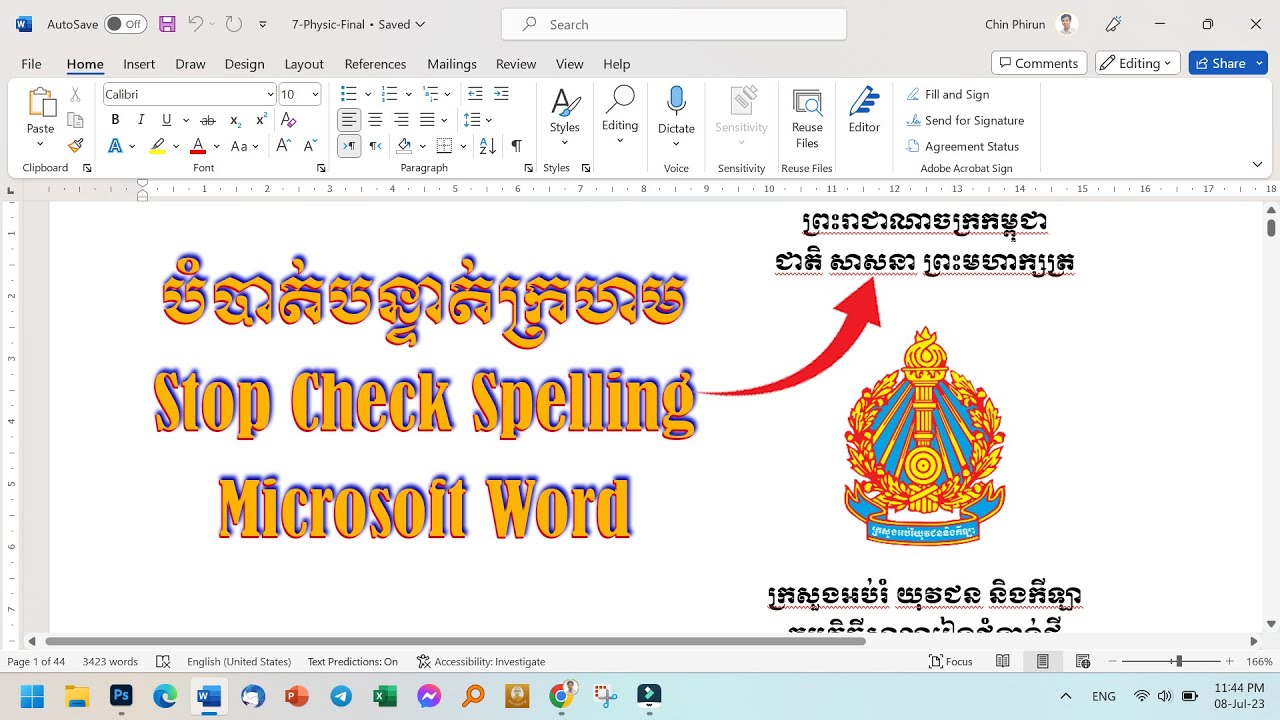Image resolution: width=1280 pixels, height=720 pixels.
Task: Increase font size with grow font icon
Action: (x=284, y=146)
